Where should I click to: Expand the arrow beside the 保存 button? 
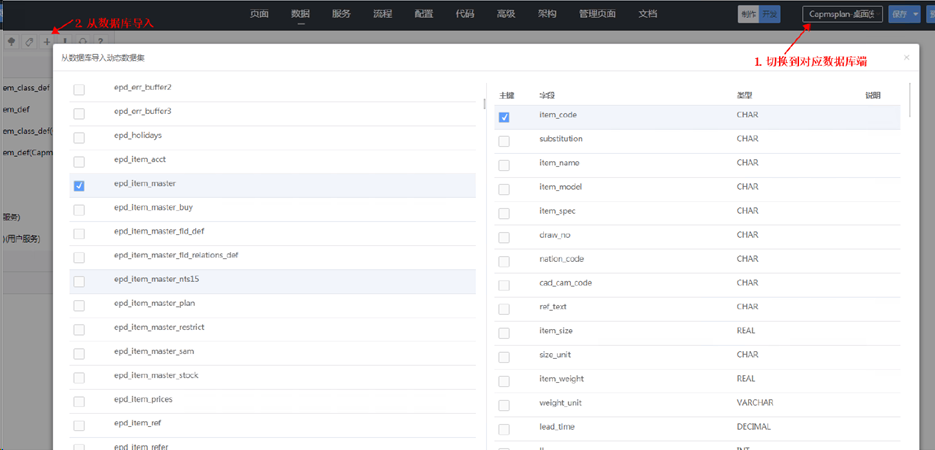pos(915,14)
